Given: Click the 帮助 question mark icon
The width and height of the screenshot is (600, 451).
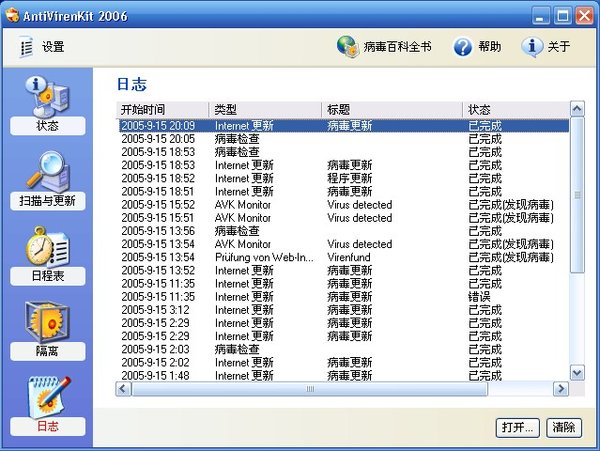Looking at the screenshot, I should (x=463, y=47).
